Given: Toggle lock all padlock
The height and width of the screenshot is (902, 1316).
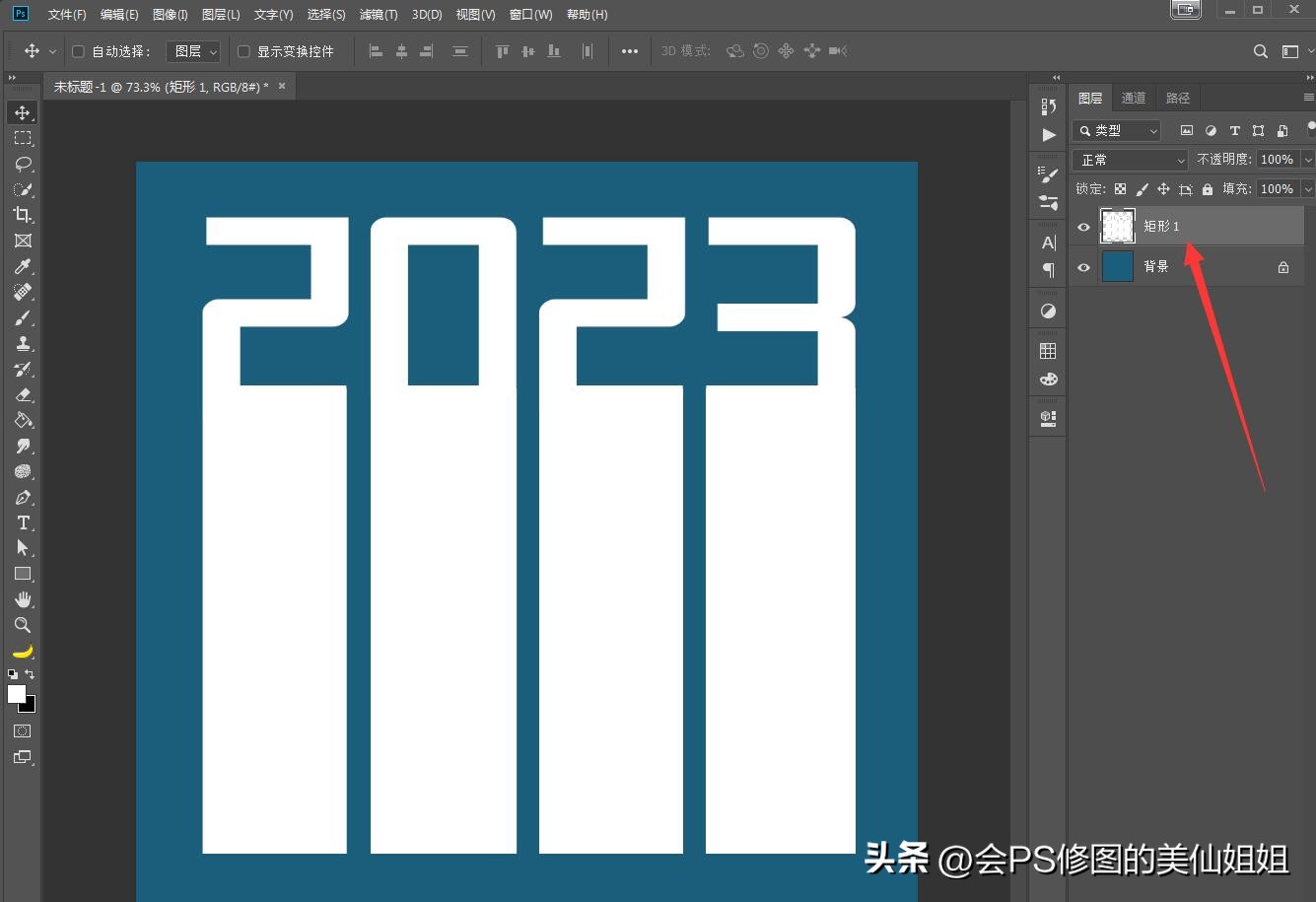Looking at the screenshot, I should (x=1208, y=188).
